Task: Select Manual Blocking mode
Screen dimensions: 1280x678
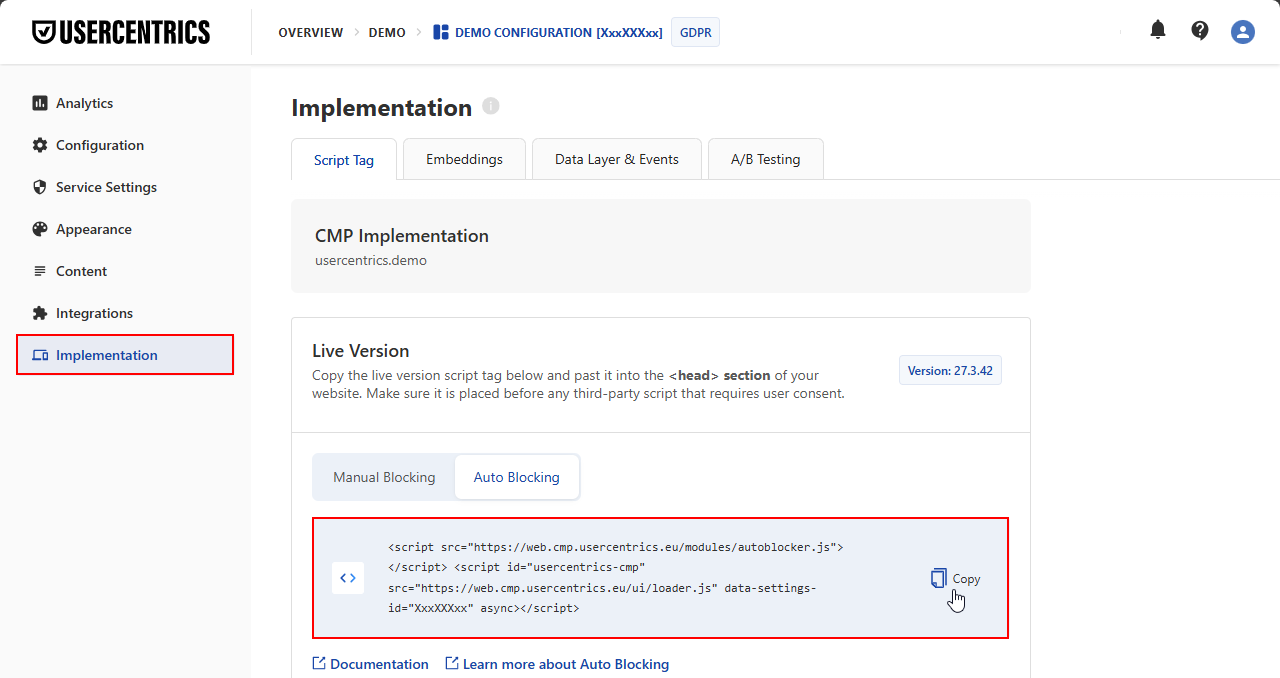Action: [384, 477]
